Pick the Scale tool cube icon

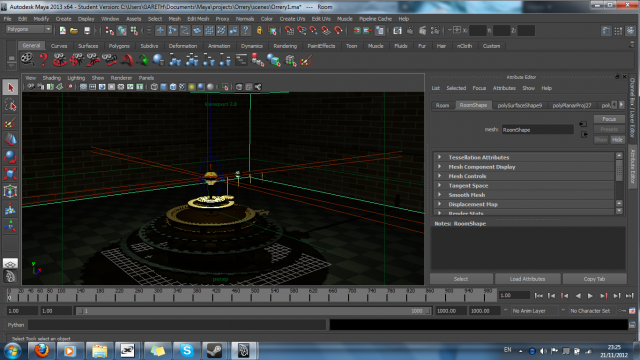[10, 174]
